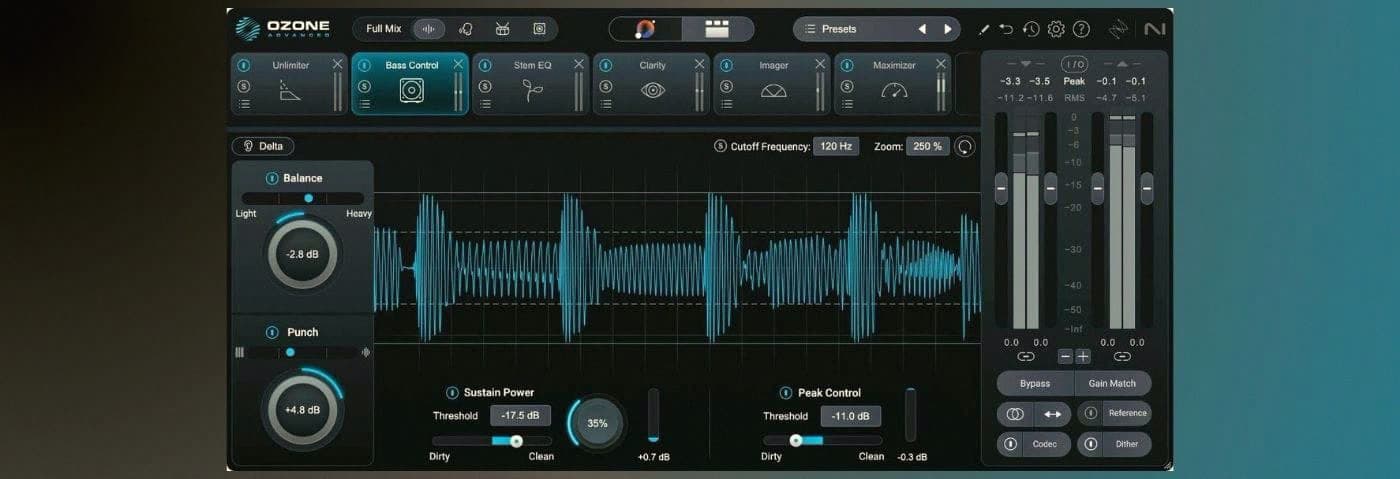This screenshot has height=479, width=1400.
Task: Select the Unlimiter module tab
Action: pyautogui.click(x=290, y=84)
